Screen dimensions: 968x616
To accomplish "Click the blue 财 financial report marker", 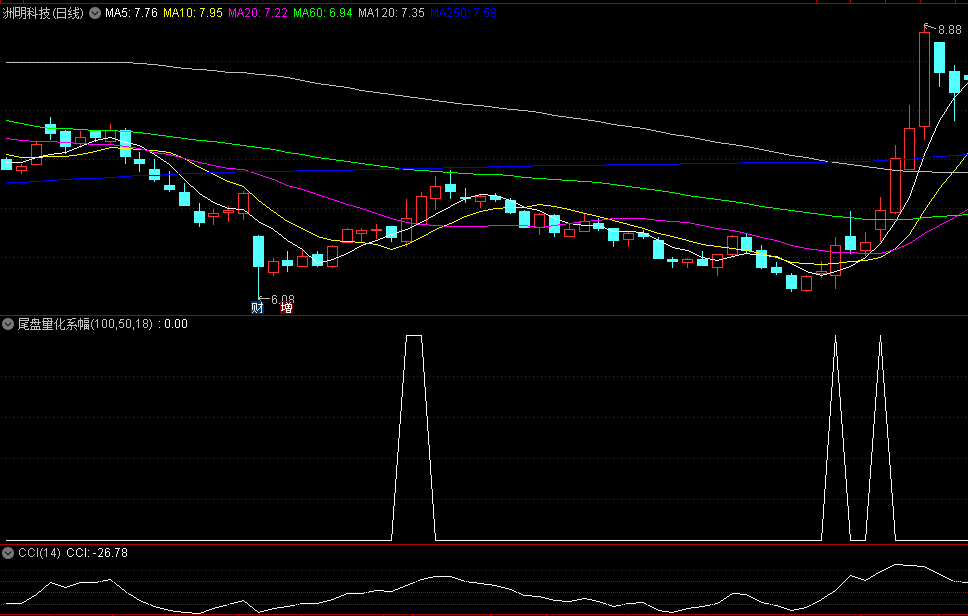I will coord(257,307).
